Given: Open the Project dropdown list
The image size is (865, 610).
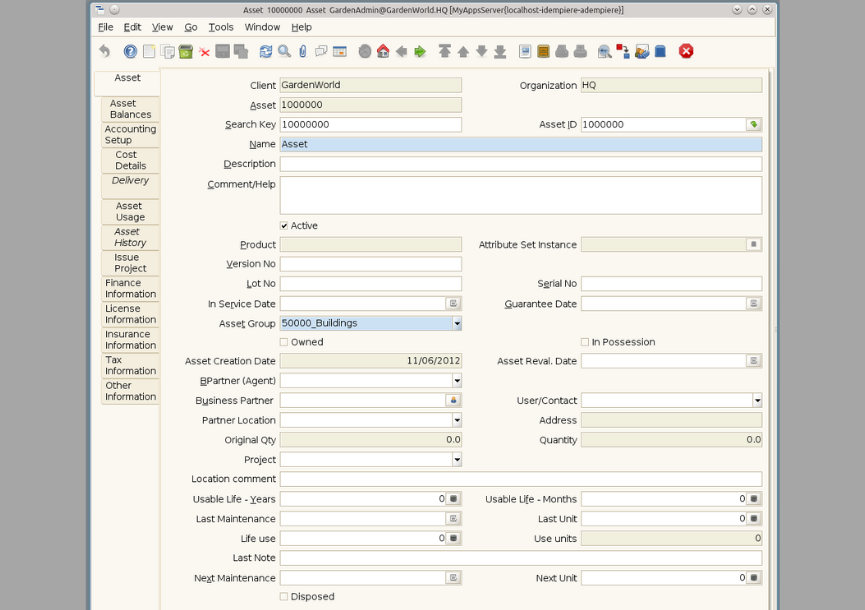Looking at the screenshot, I should (x=457, y=459).
